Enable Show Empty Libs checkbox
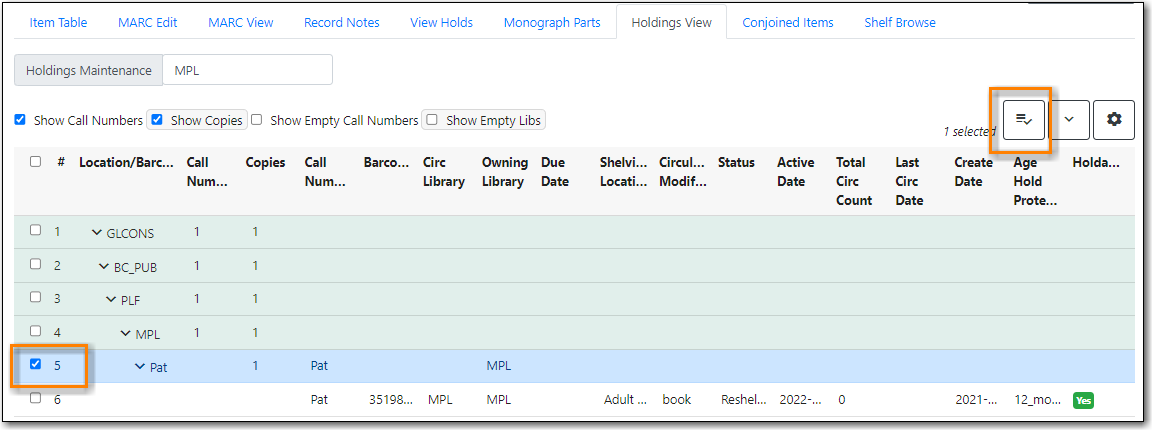 coord(432,120)
